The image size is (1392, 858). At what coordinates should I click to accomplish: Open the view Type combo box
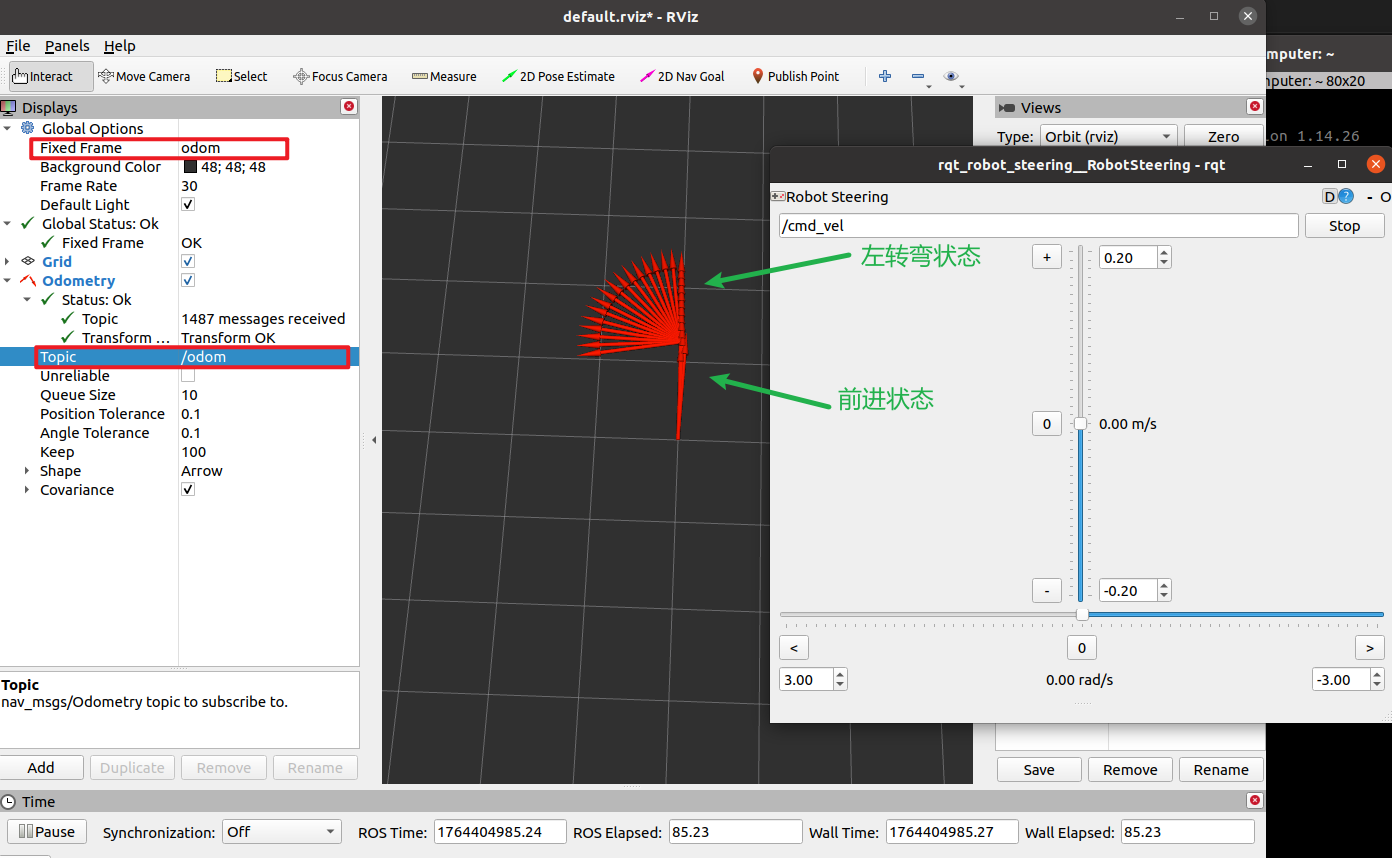(x=1107, y=136)
